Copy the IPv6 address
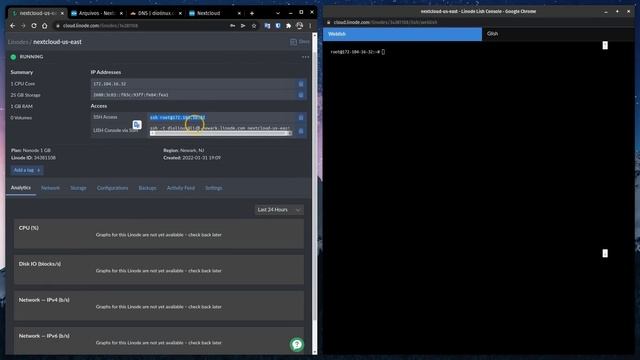The width and height of the screenshot is (640, 360). point(301,95)
